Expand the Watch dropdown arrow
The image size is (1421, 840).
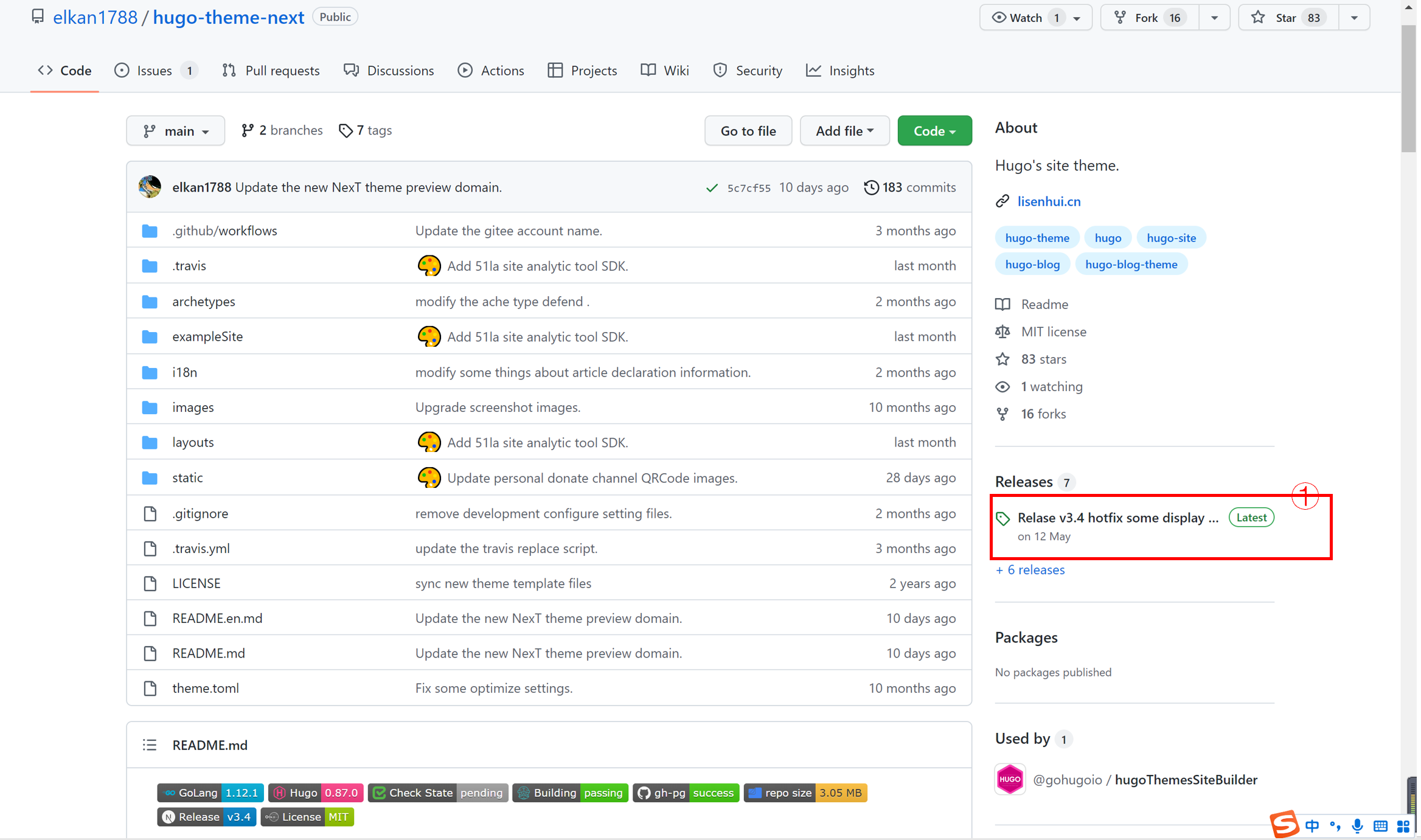[1078, 17]
